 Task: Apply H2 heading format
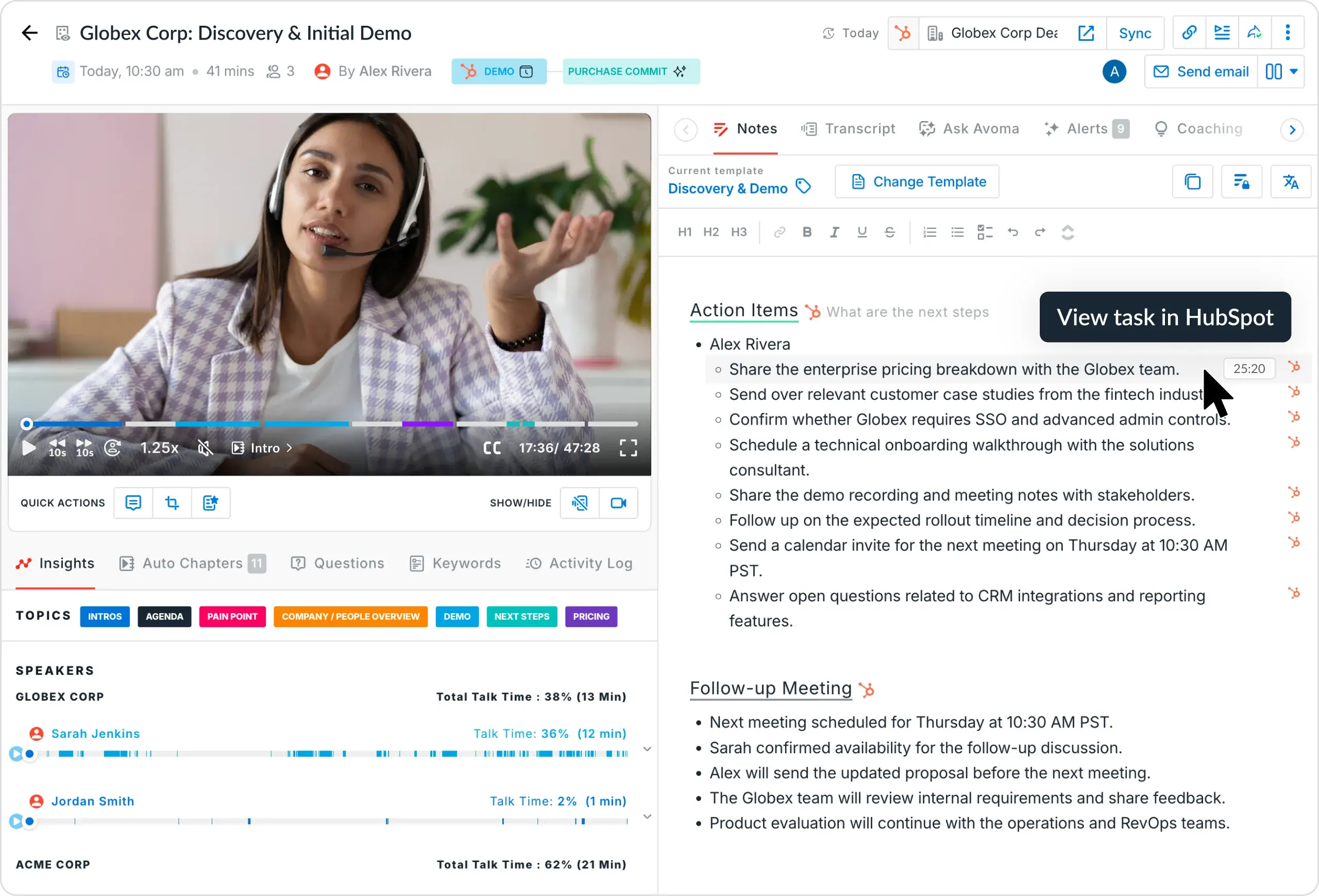(x=711, y=232)
